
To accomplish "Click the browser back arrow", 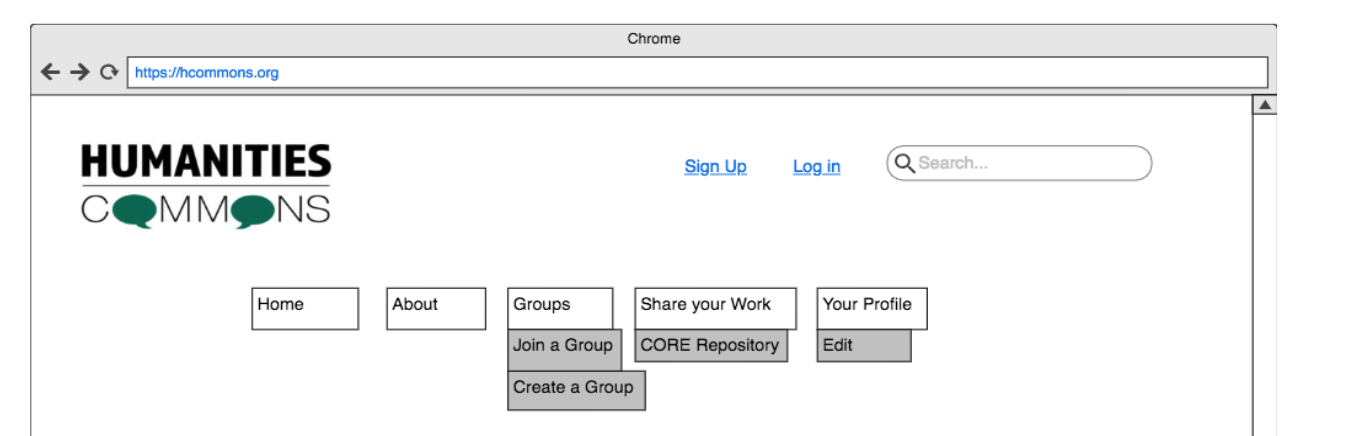I will [50, 72].
